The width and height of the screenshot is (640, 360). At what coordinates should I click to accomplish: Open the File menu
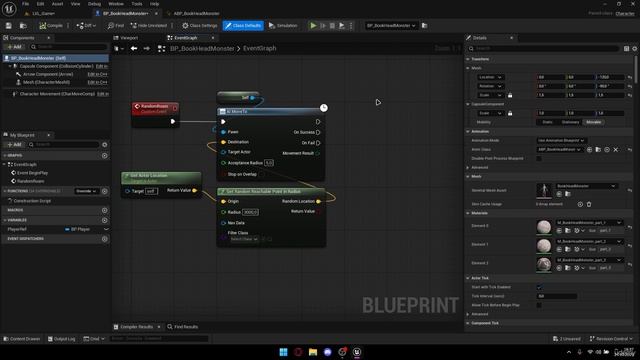(x=25, y=4)
